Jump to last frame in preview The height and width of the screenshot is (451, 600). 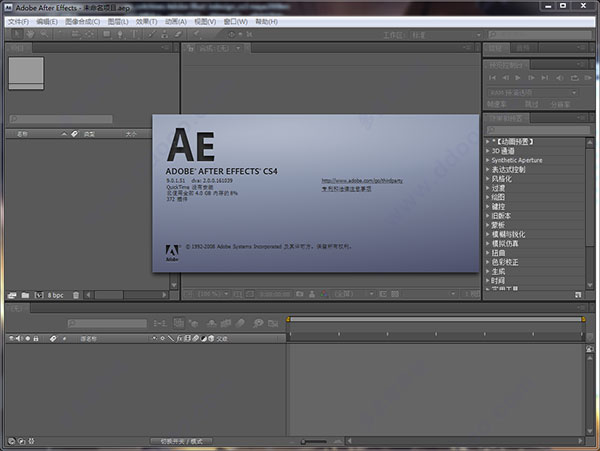(x=545, y=78)
